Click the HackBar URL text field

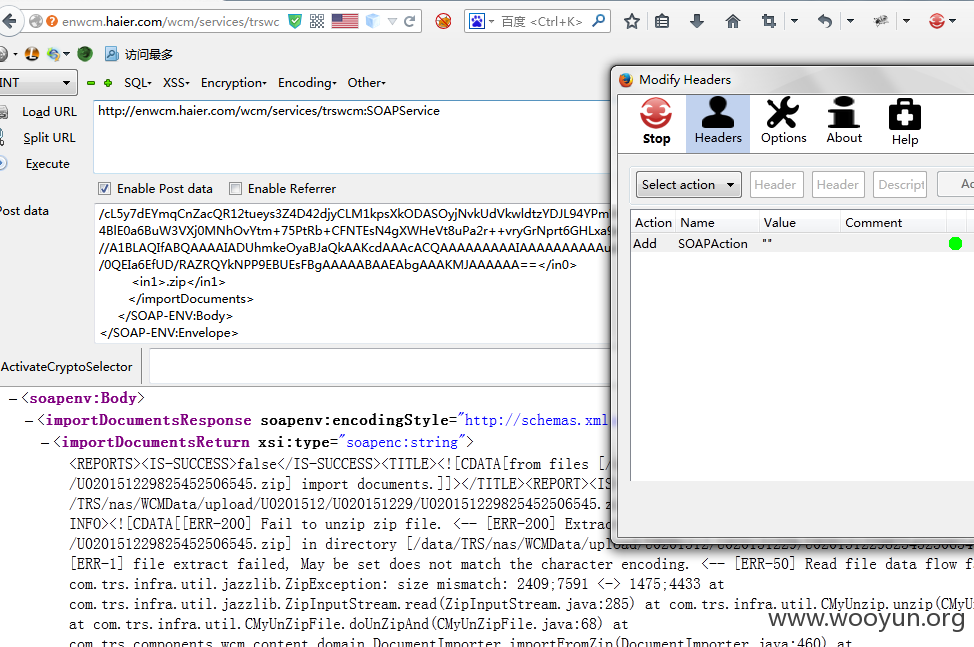[x=352, y=137]
